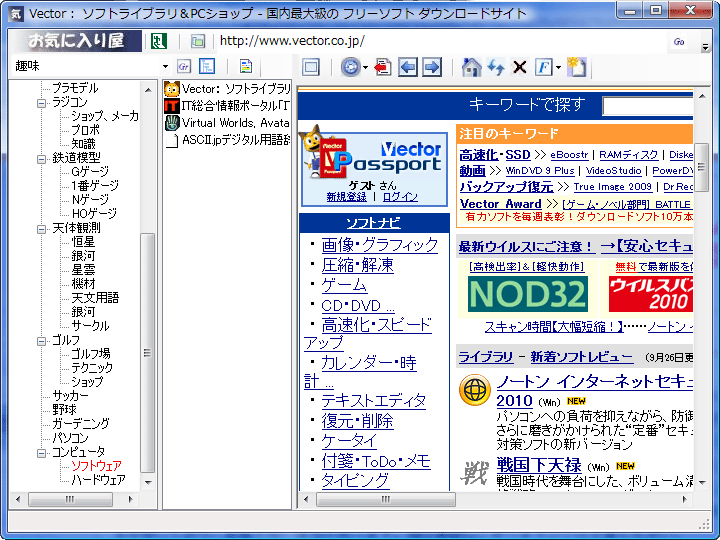This screenshot has width=720, height=540.
Task: Click the web page horizontal scrollbar thumb
Action: [x=386, y=499]
